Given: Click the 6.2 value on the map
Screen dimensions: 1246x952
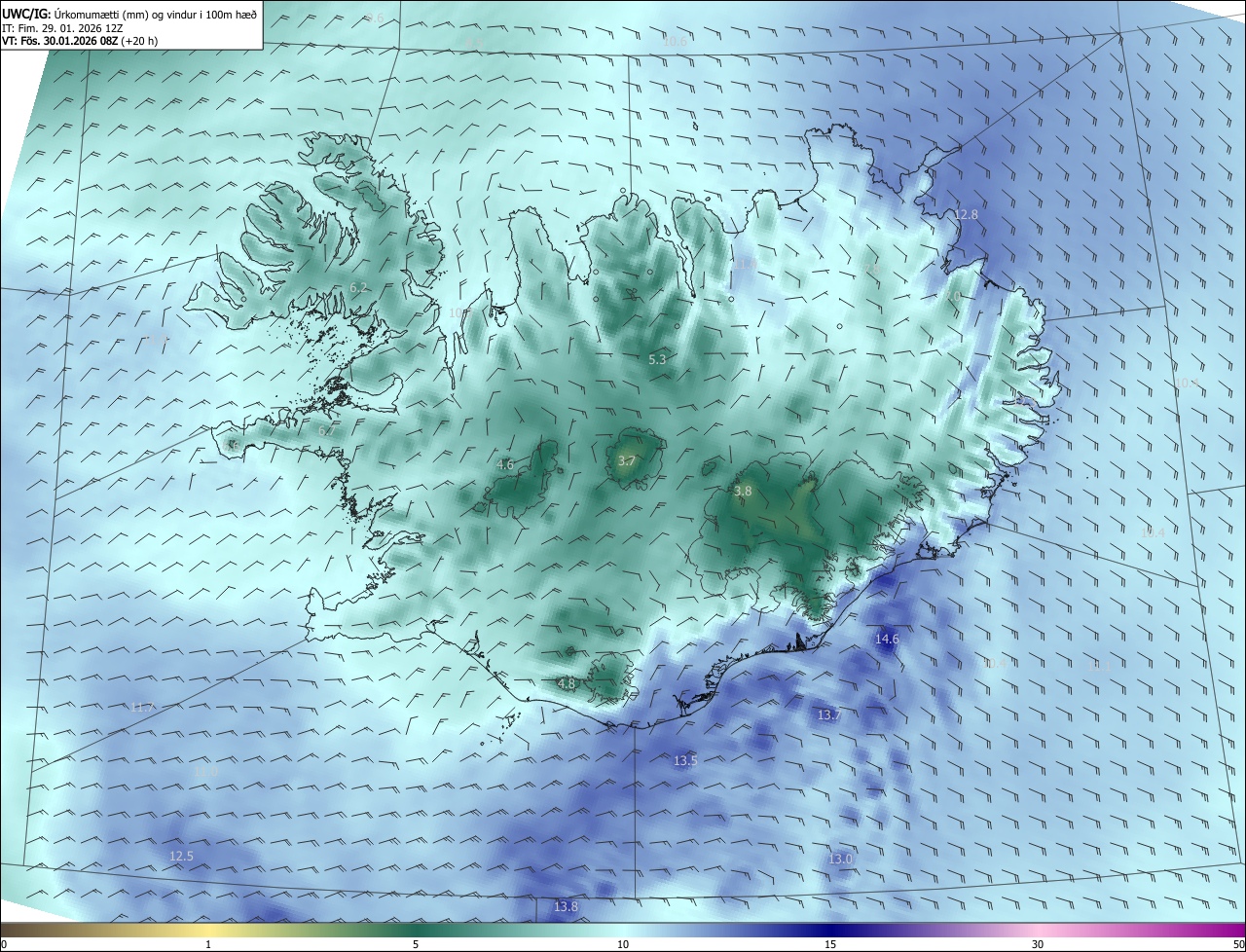Looking at the screenshot, I should 358,287.
